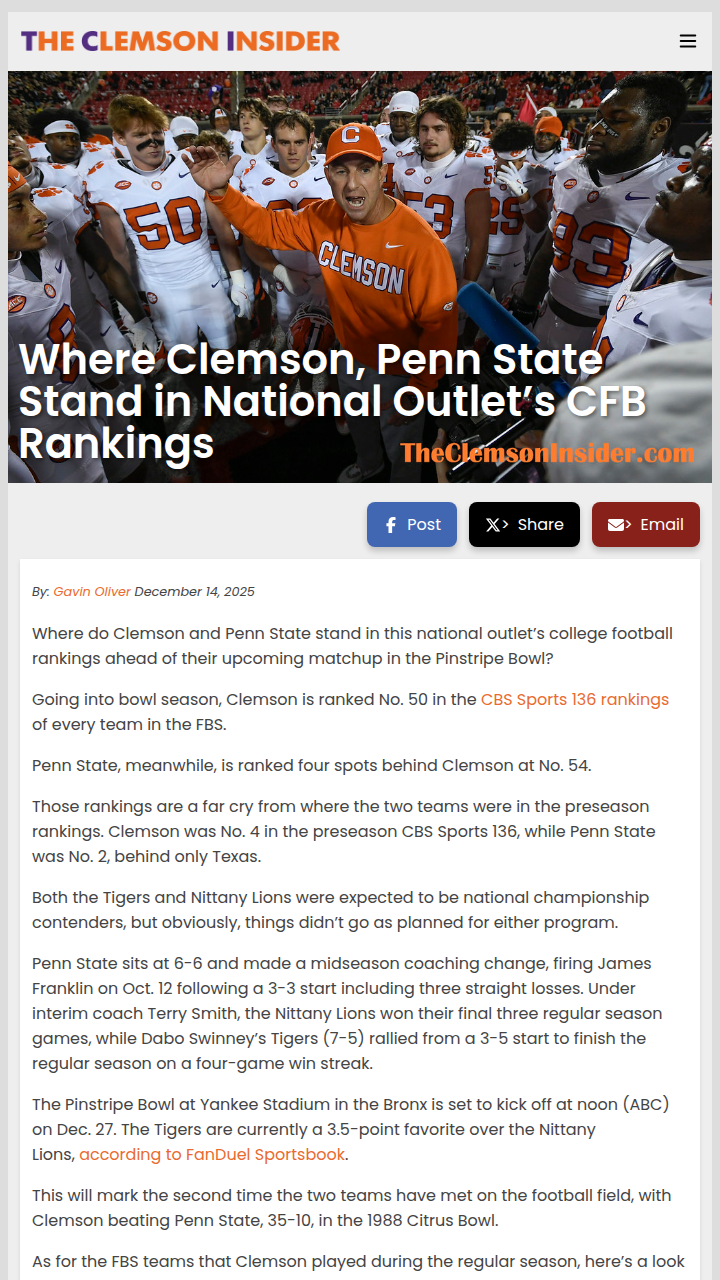Share article on X
The height and width of the screenshot is (1280, 720).
524,525
